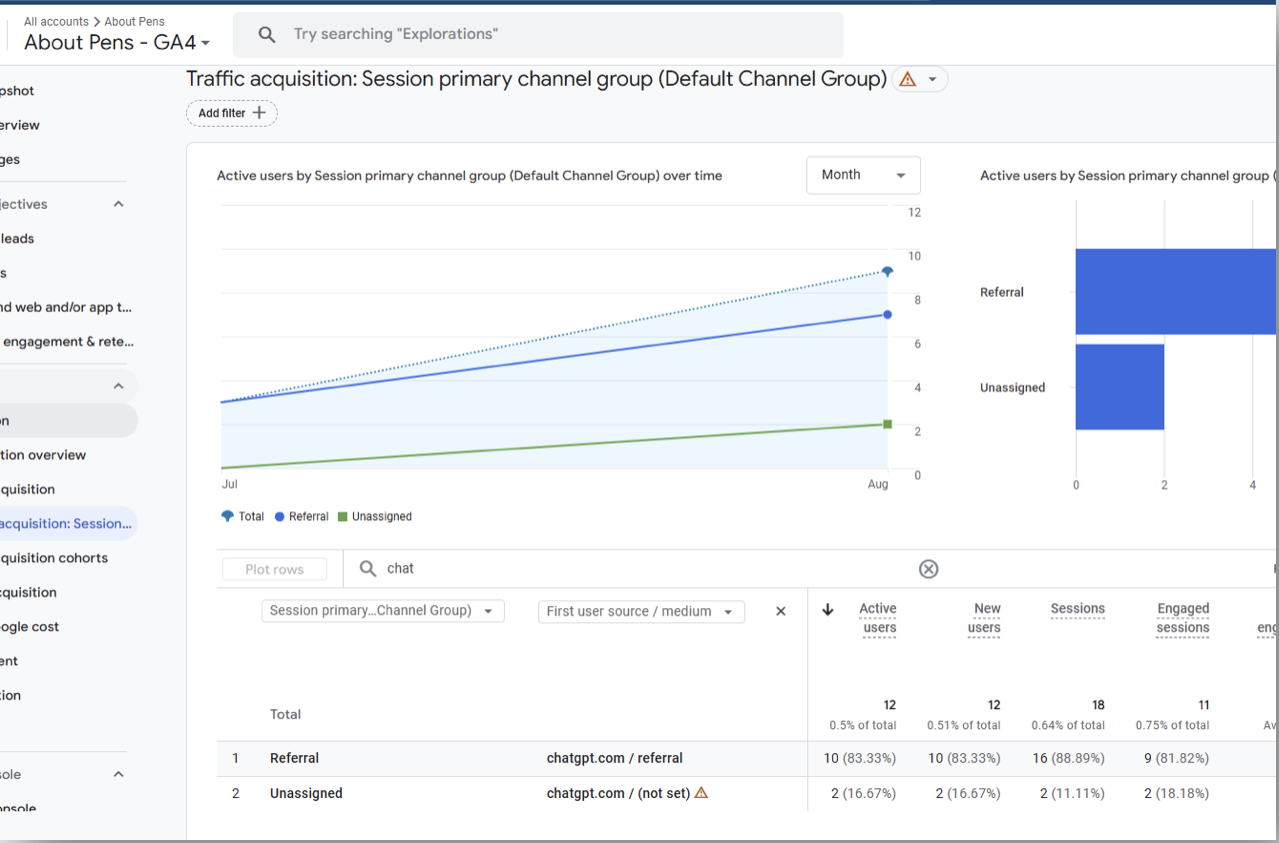Screen dimensions: 1279x843
Task: Click the search magnifier icon in top bar
Action: click(x=267, y=35)
